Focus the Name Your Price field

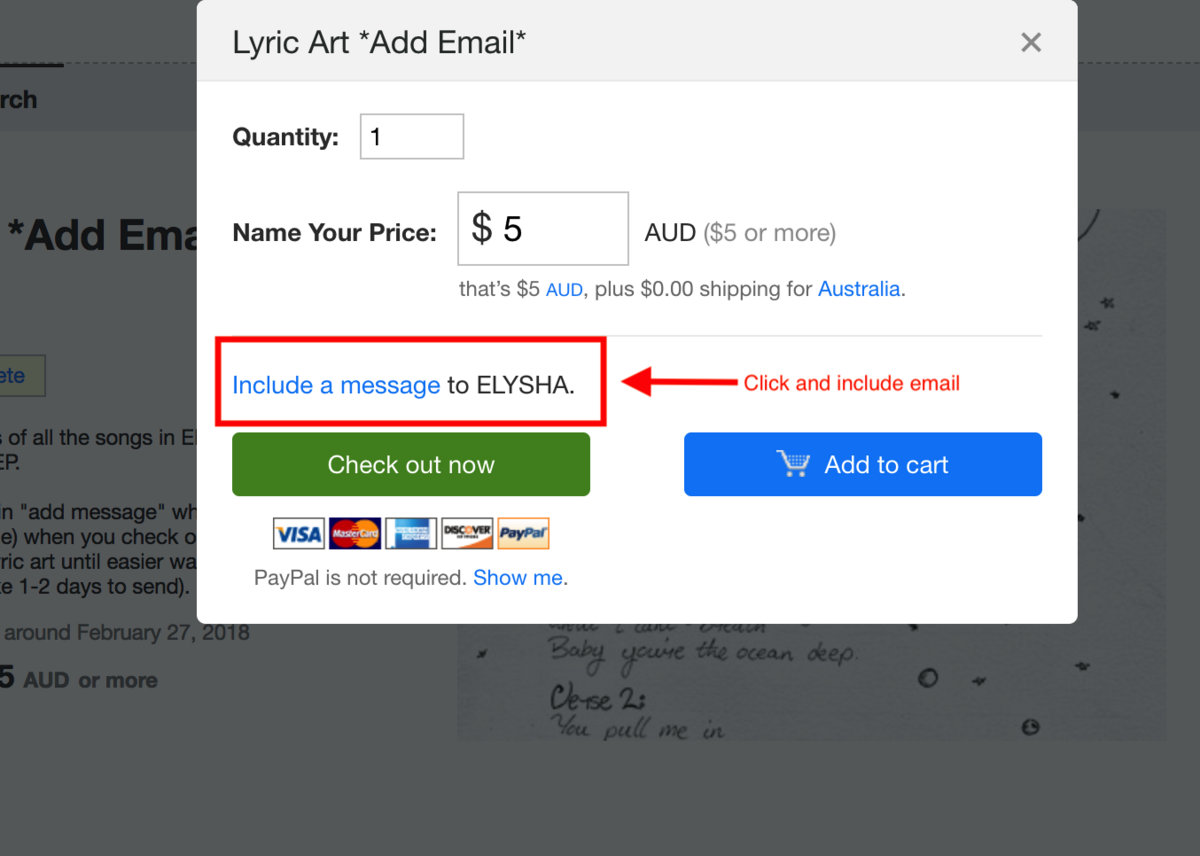click(x=543, y=229)
